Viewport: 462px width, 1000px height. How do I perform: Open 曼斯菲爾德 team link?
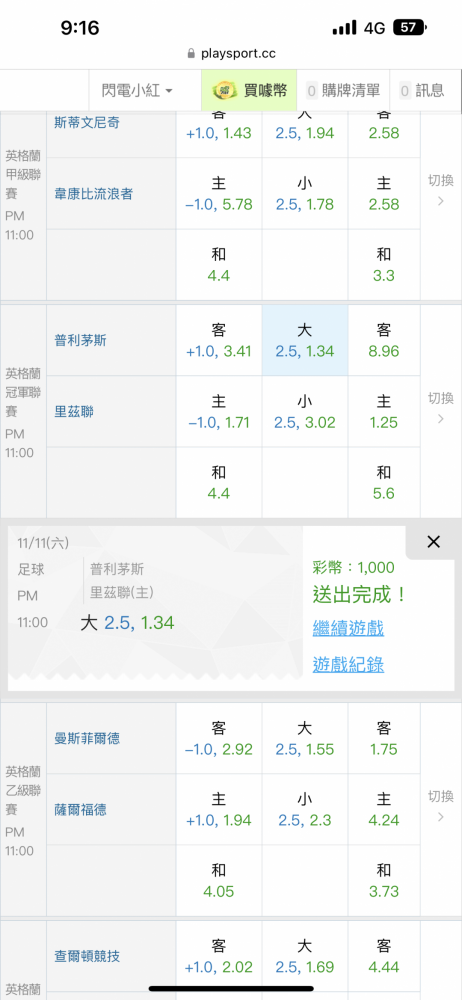(x=87, y=739)
